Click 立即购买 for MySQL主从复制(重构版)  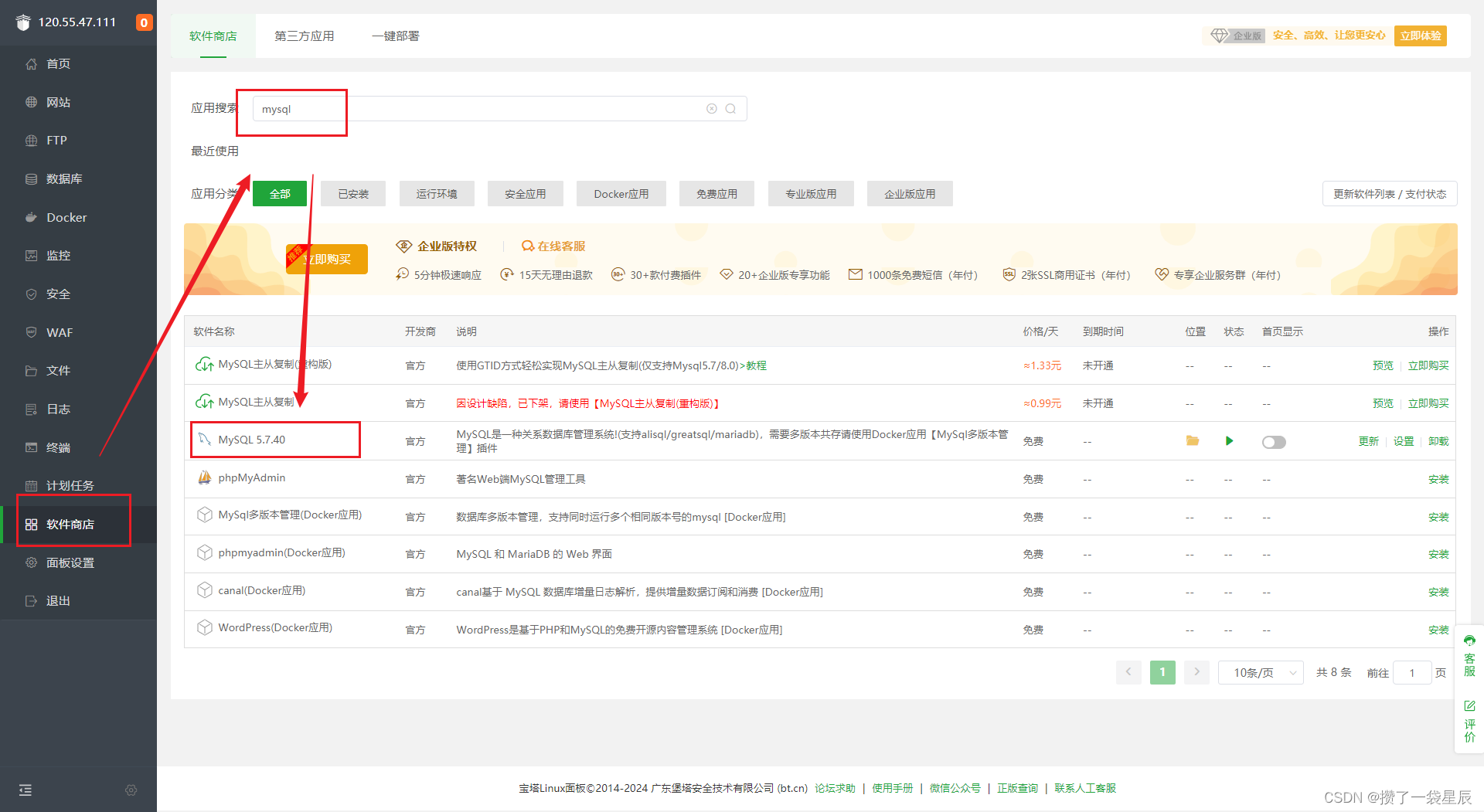[1428, 365]
